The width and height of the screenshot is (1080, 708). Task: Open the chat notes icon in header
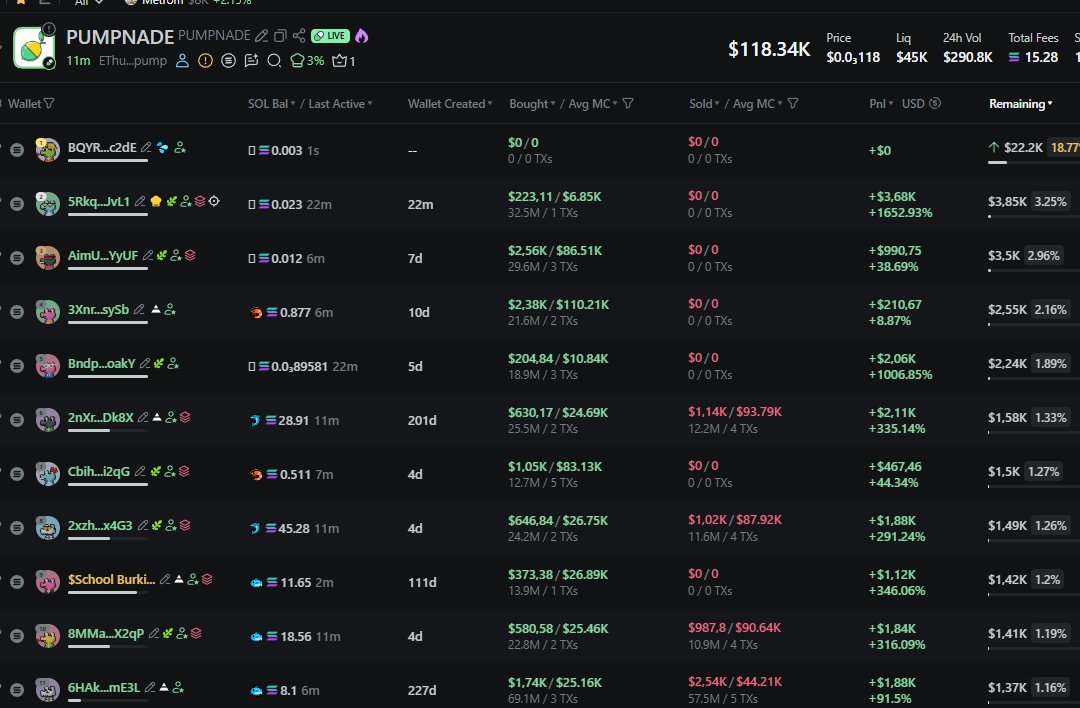pyautogui.click(x=251, y=61)
